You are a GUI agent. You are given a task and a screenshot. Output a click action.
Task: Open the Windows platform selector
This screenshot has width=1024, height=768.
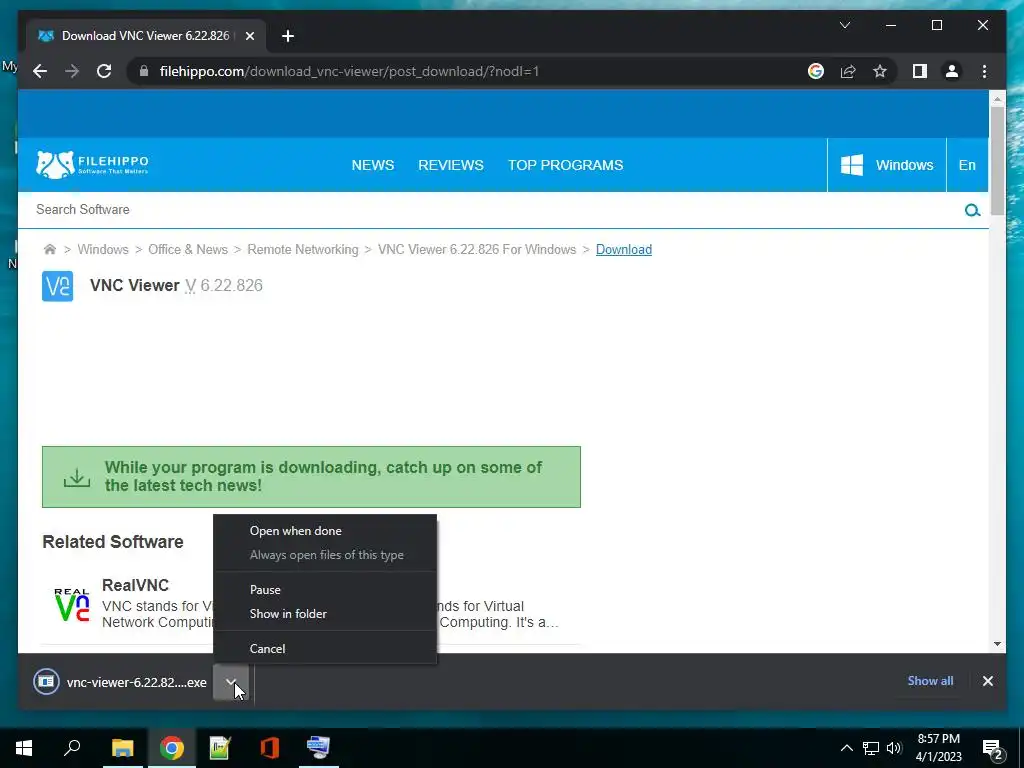[886, 165]
